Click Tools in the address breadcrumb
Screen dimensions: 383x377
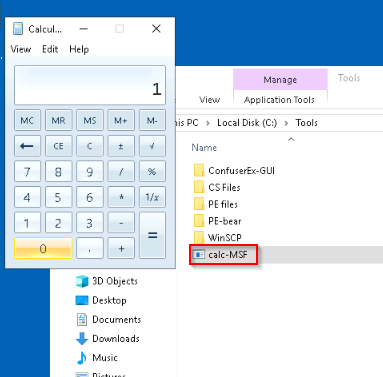(x=307, y=123)
